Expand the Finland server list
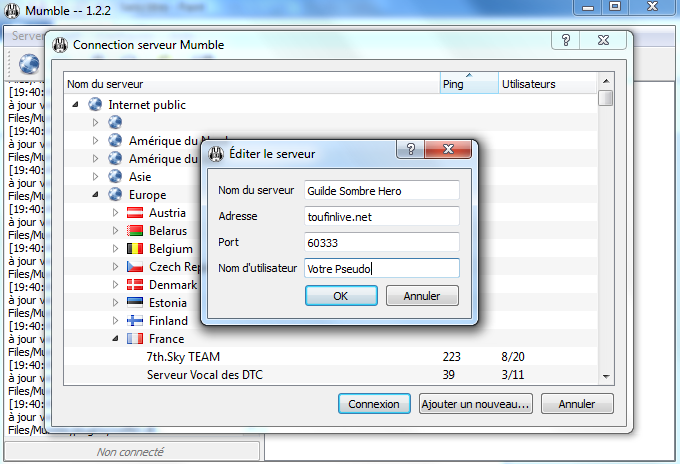This screenshot has height=464, width=680. coord(115,320)
